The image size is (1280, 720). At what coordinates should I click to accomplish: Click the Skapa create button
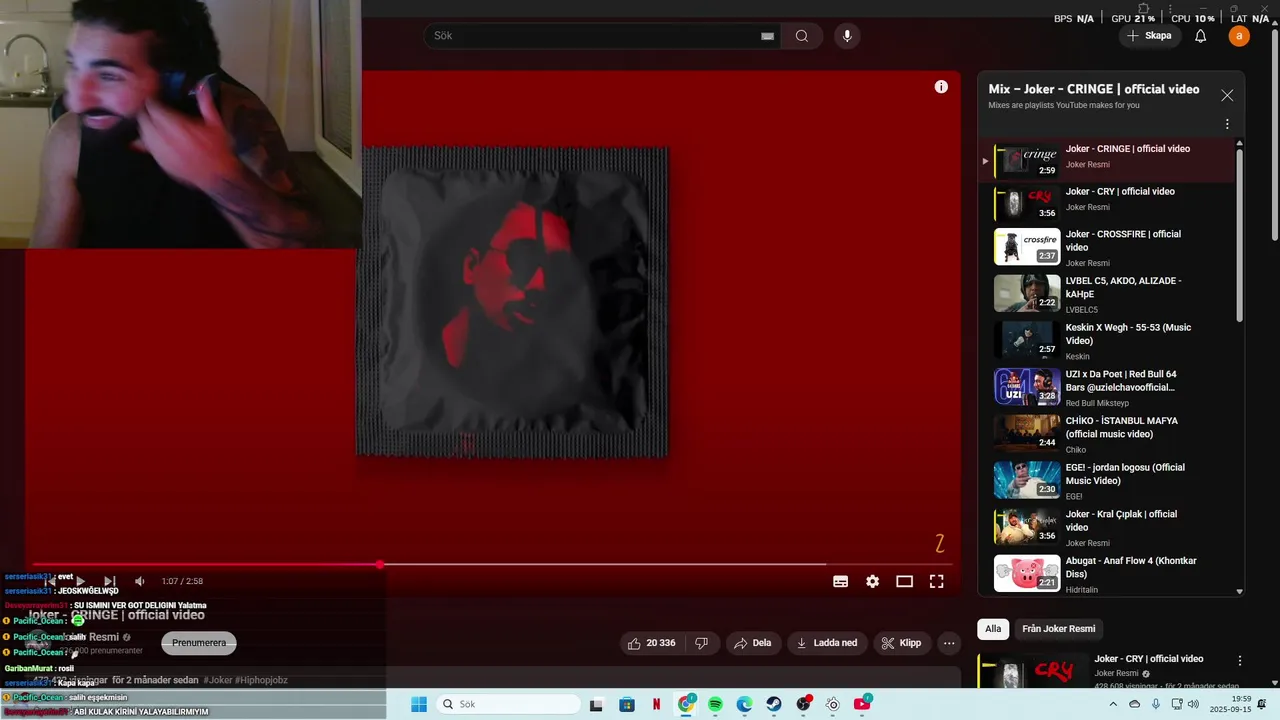pos(1149,36)
